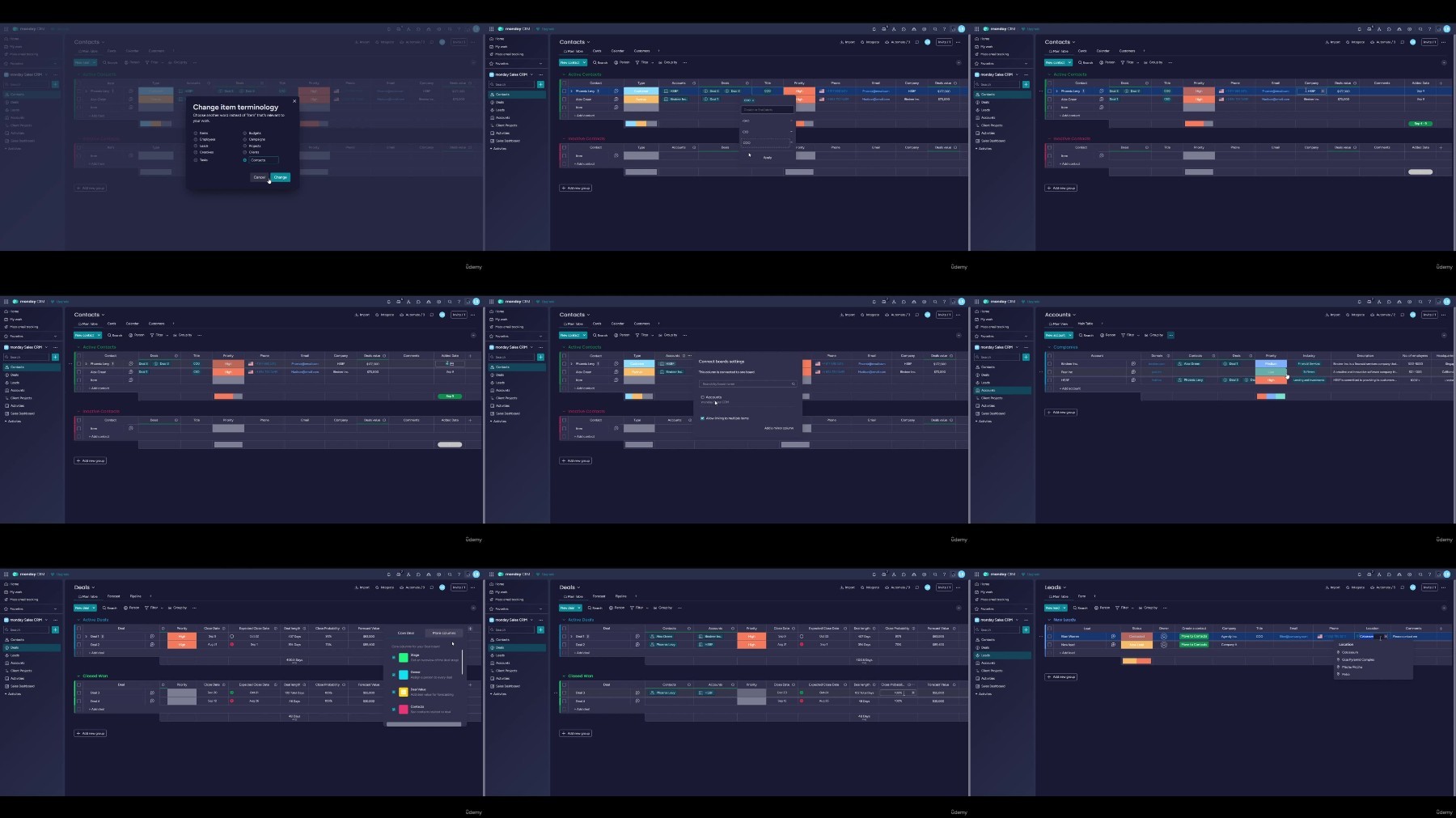The image size is (1456, 818).
Task: Click Add new group on Accounts board
Action: point(1062,412)
